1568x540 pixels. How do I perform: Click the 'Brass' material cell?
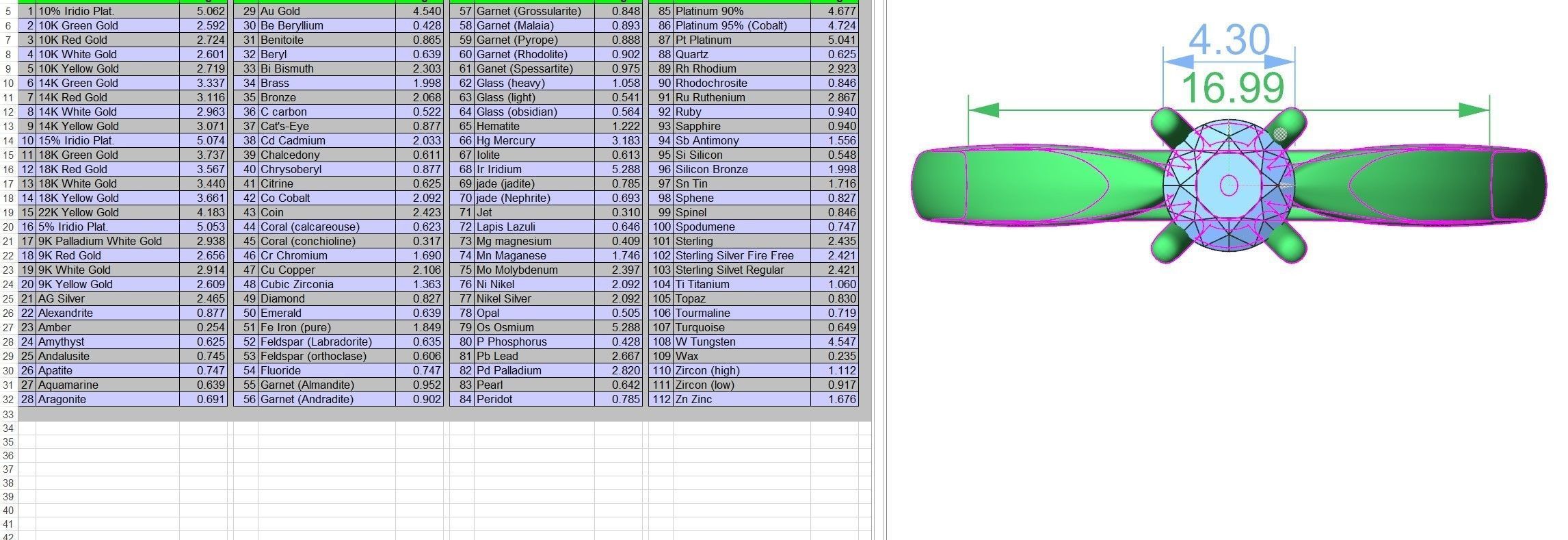[327, 83]
